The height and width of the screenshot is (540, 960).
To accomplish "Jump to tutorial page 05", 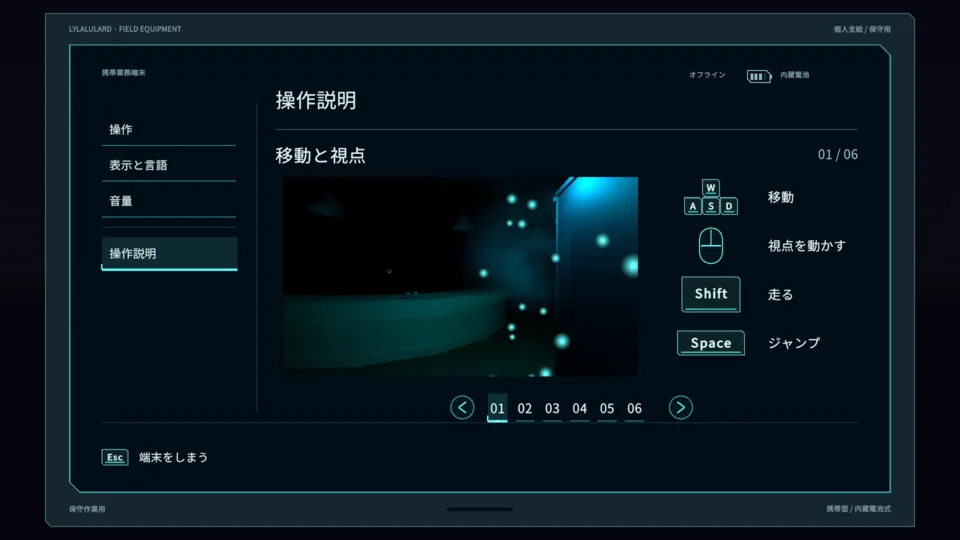I will (x=607, y=408).
